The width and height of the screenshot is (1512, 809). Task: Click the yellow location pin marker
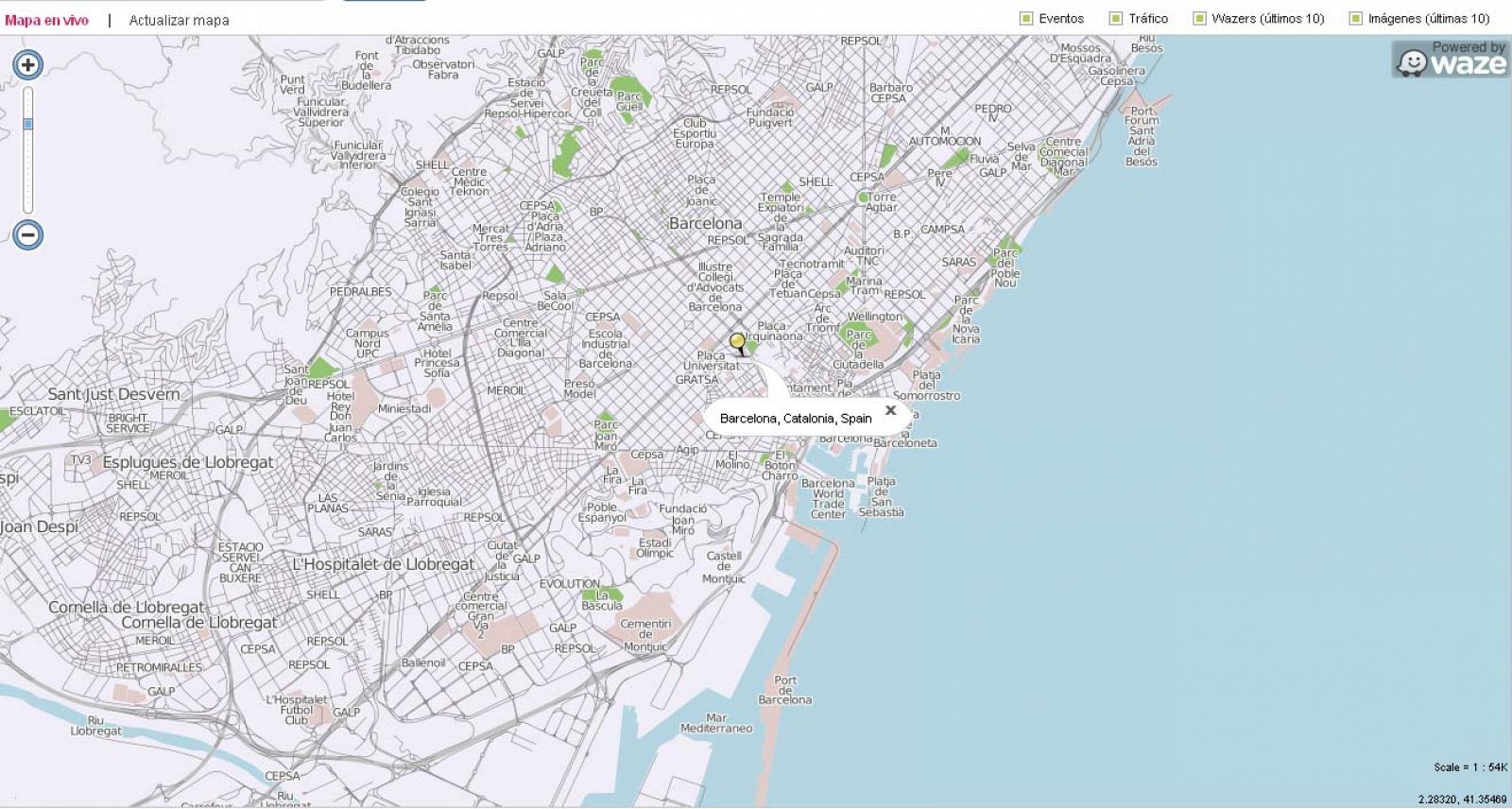737,343
